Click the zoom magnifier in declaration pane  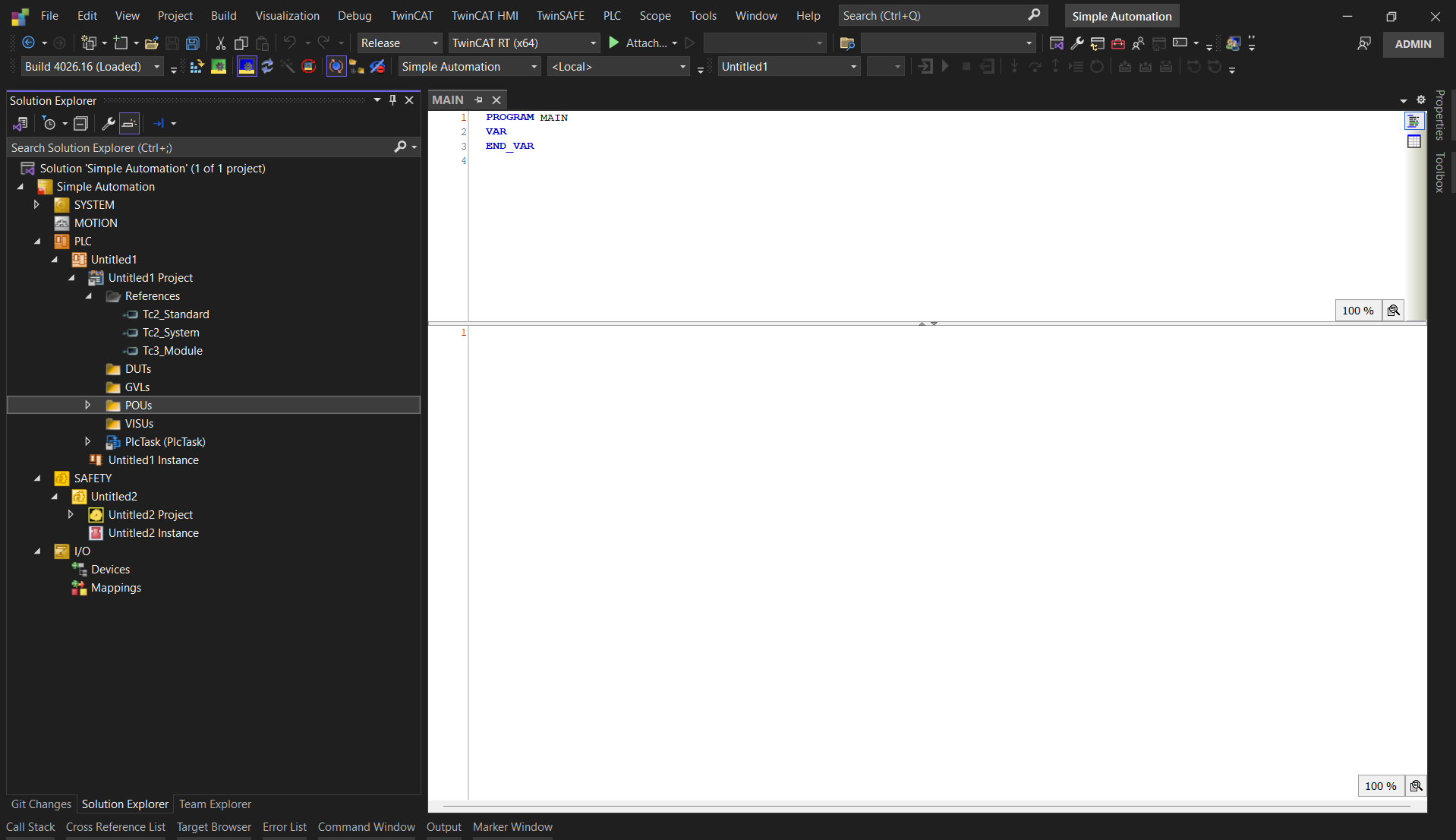click(1393, 311)
